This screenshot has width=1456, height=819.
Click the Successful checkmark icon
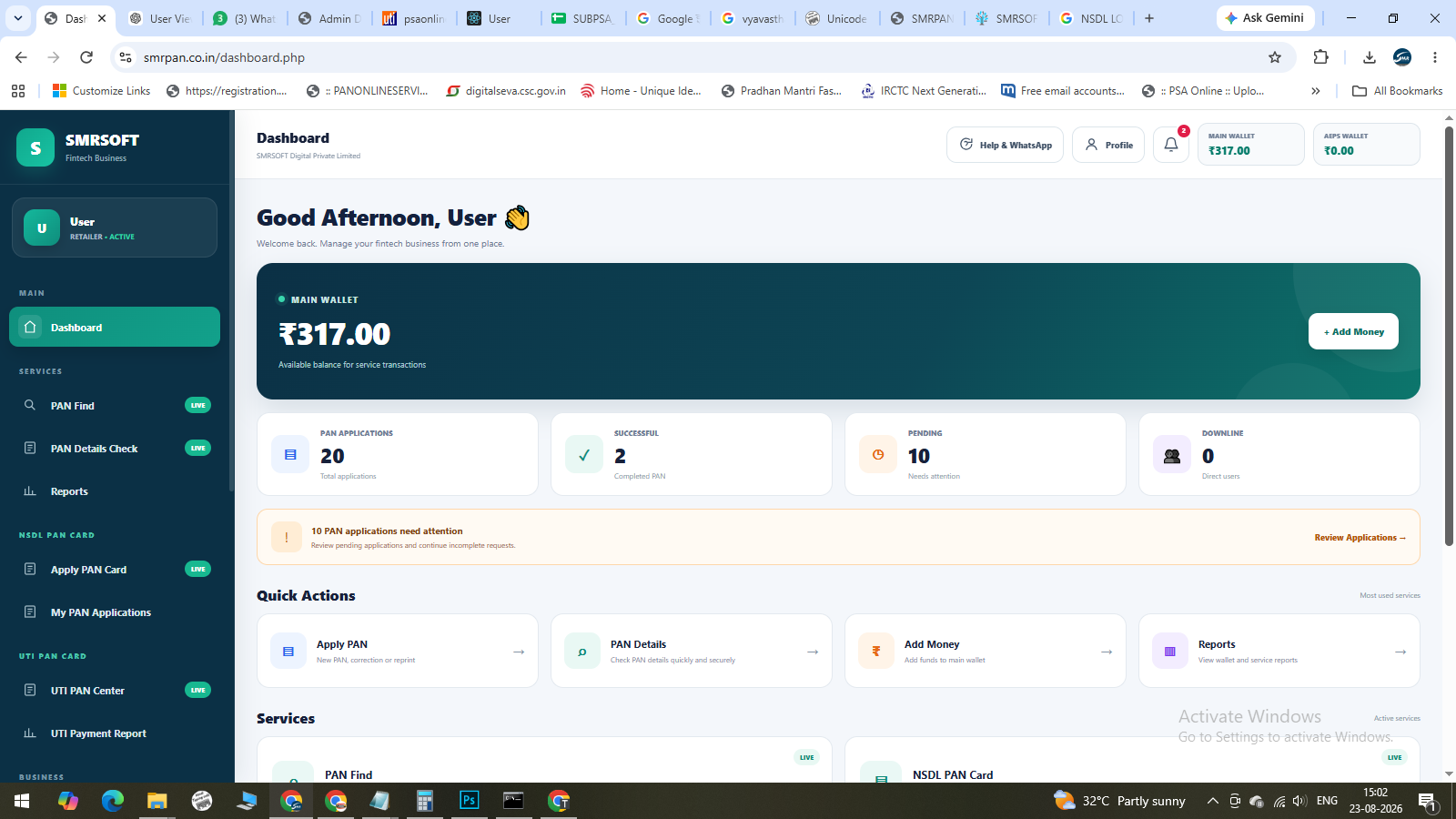[x=584, y=454]
